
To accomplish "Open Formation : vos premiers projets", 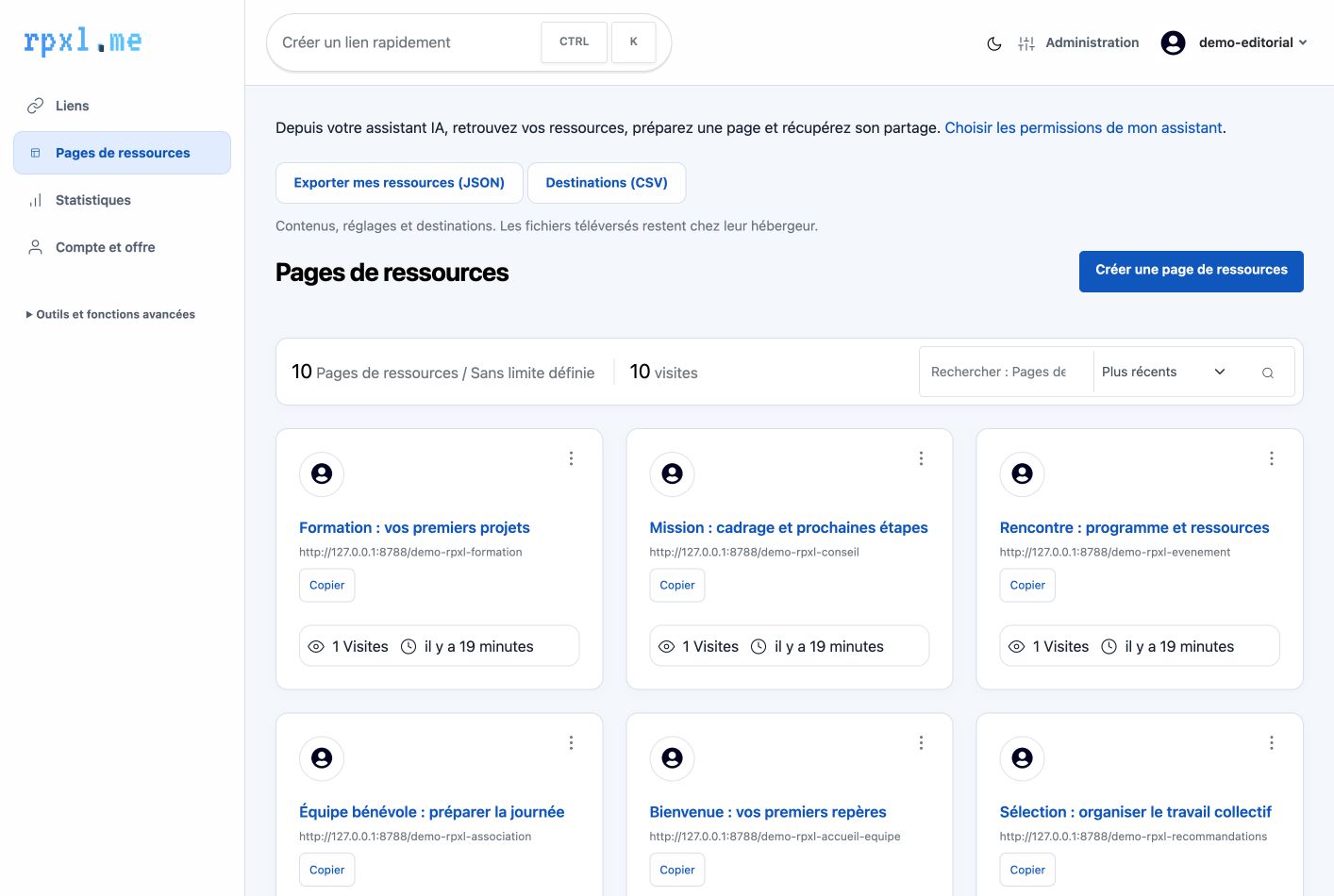I will [414, 528].
